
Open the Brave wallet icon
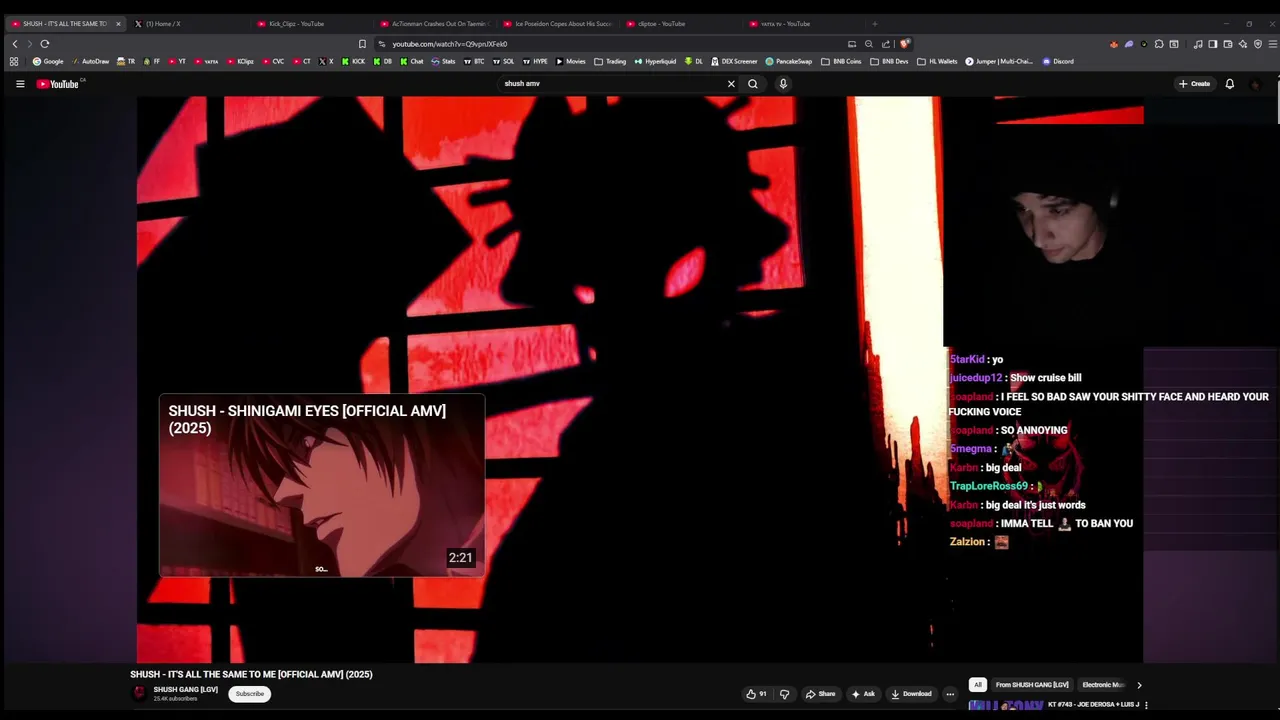pos(1228,44)
